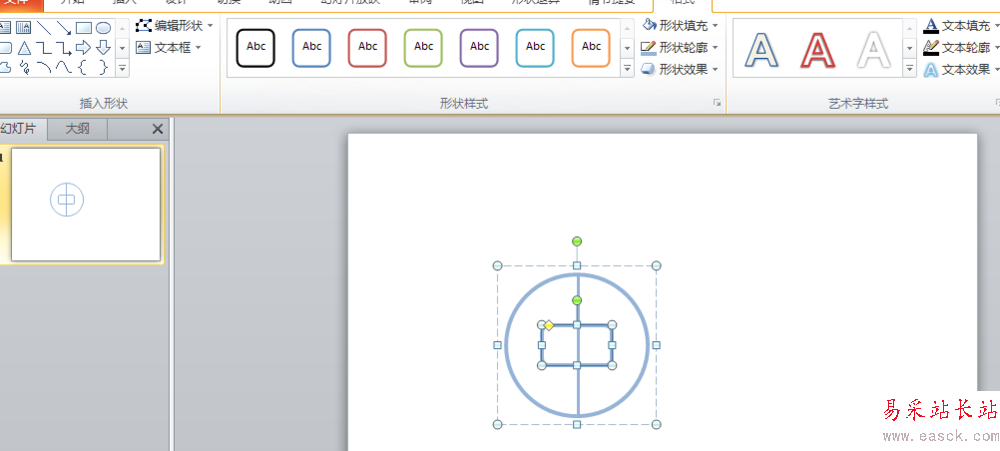Select the oval shape
The image size is (1000, 451).
click(x=103, y=28)
